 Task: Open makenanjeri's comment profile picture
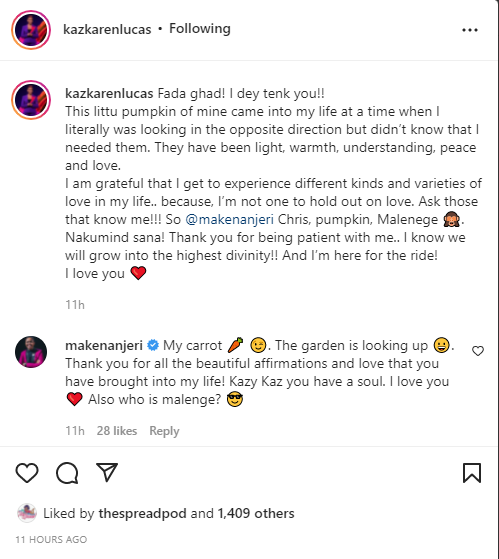point(31,352)
